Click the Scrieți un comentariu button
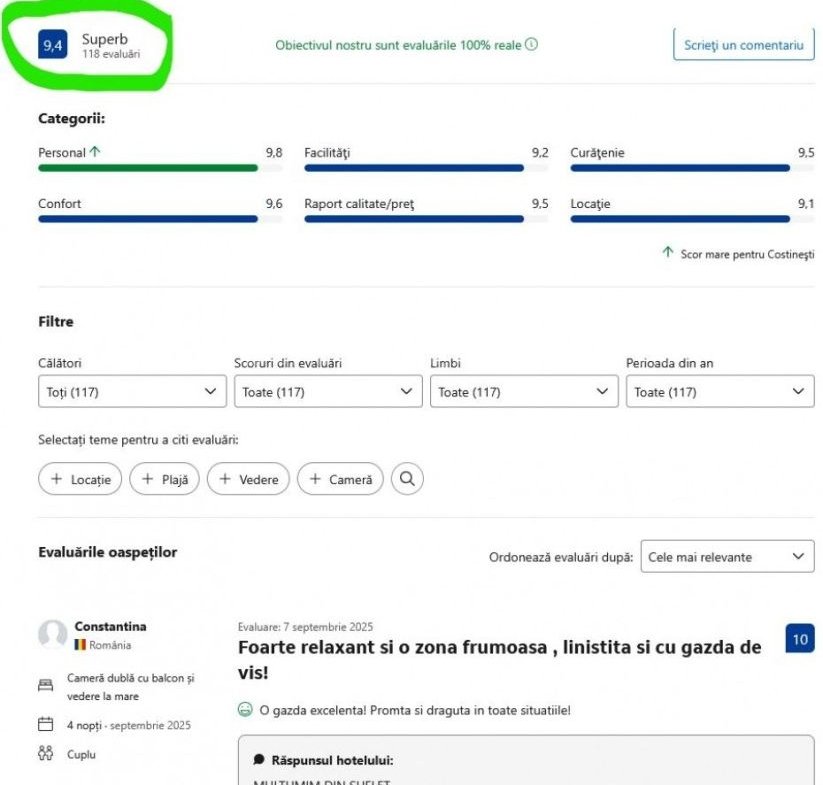Viewport: 823px width, 785px height. coord(743,45)
